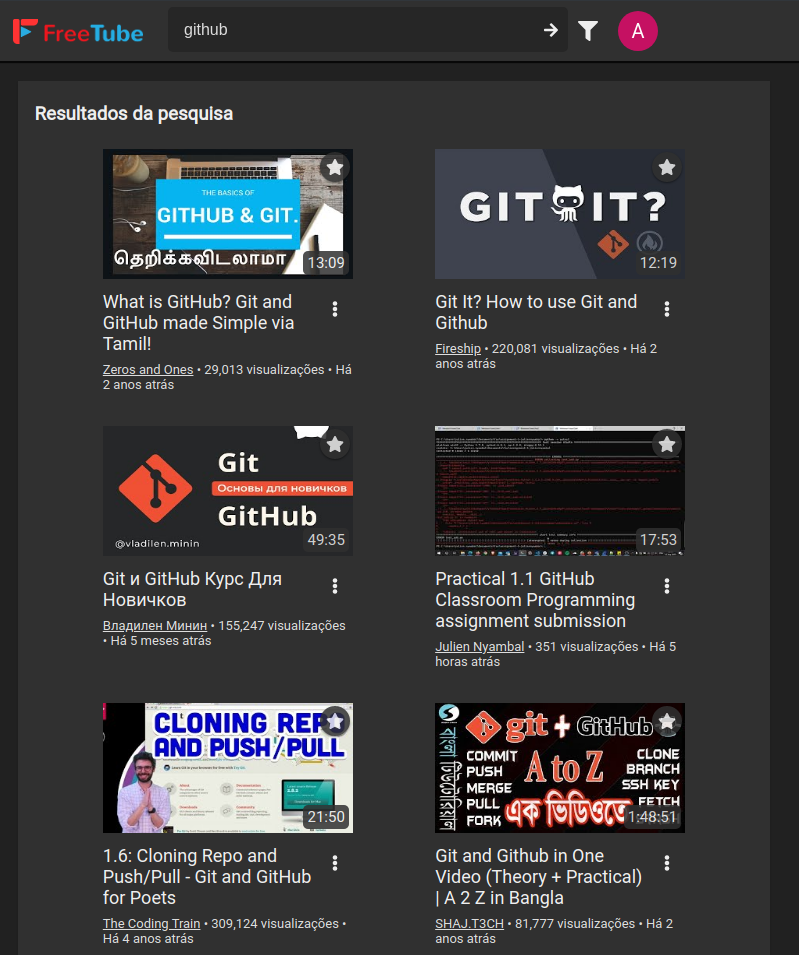Screen dimensions: 799x955
Task: Visit the SHAJ.T3CH channel
Action: point(470,924)
